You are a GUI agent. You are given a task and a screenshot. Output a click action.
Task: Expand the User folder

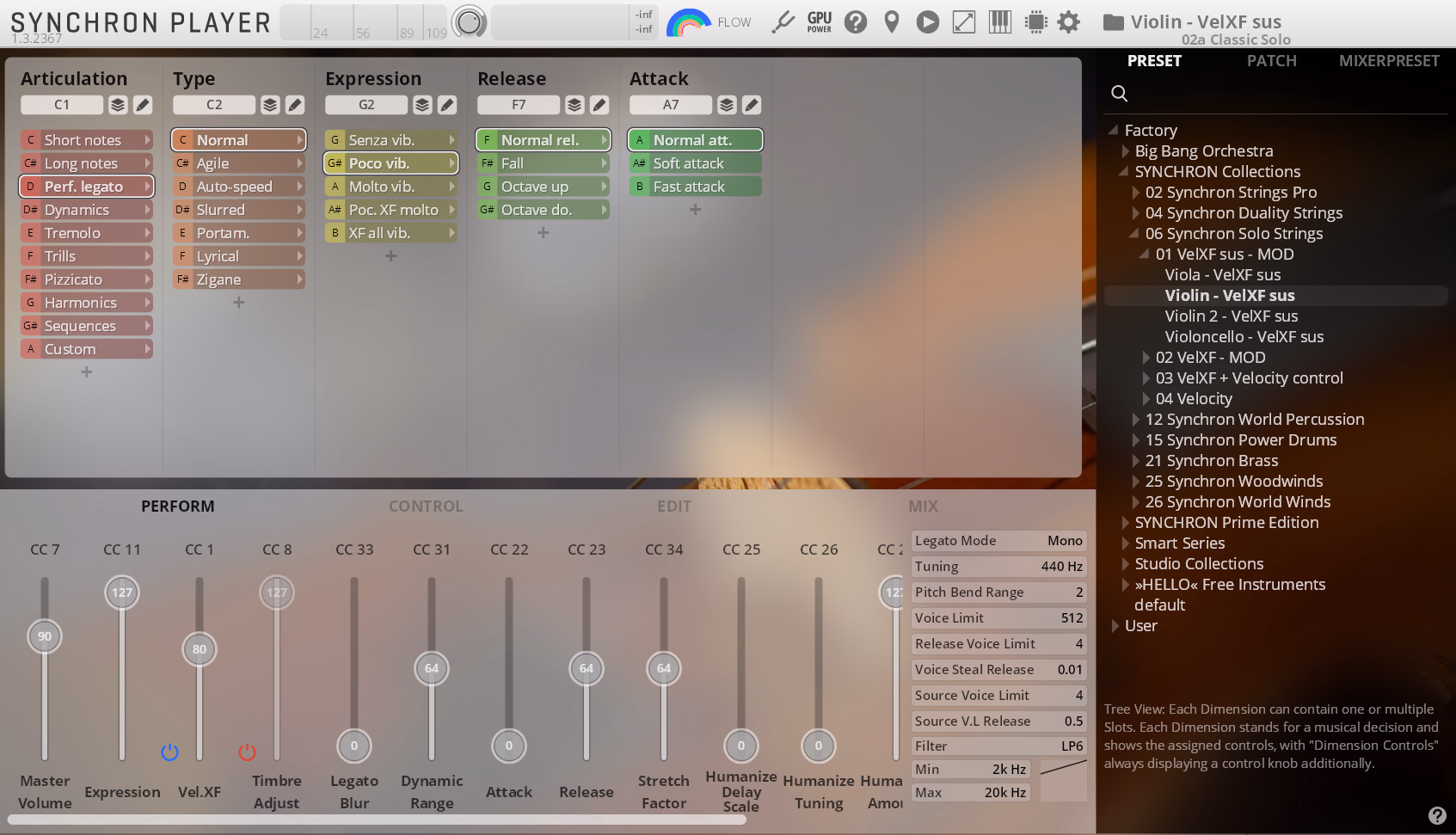pos(1115,626)
